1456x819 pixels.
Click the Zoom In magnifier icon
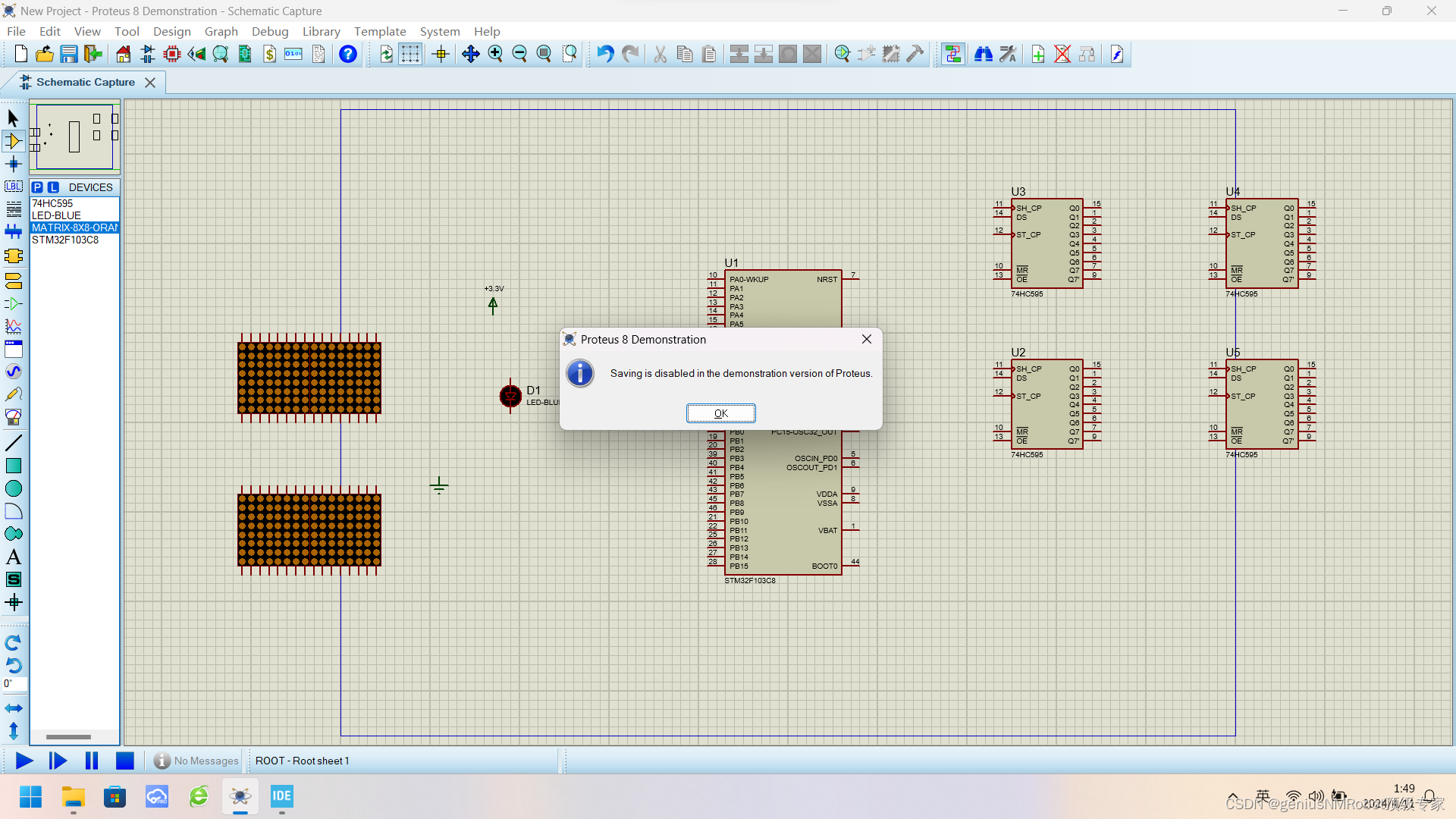[x=495, y=54]
